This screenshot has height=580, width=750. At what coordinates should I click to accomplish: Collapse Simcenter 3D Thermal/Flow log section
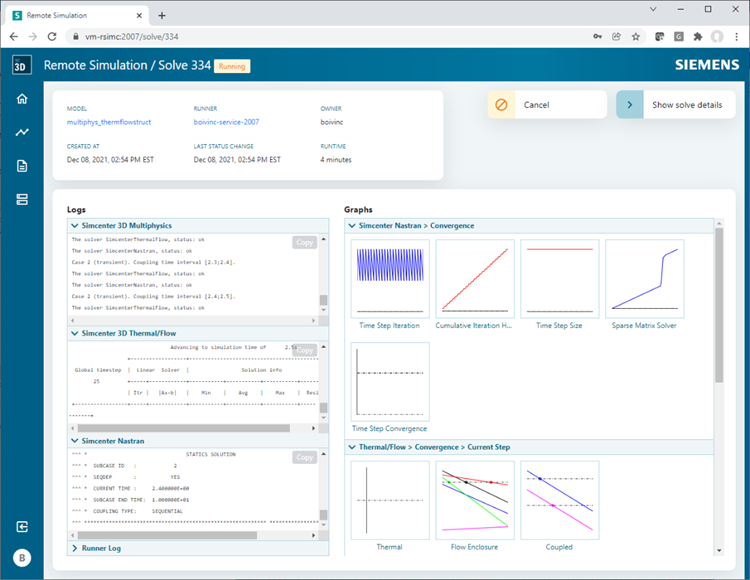tap(75, 333)
